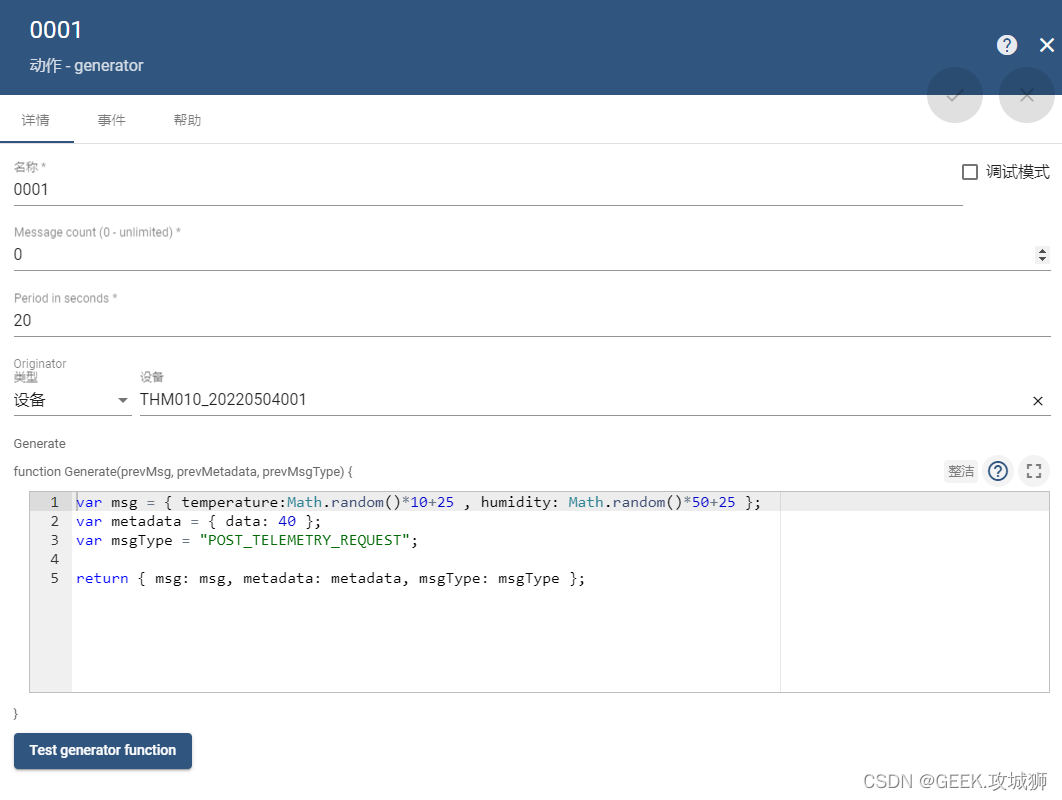Click the 名称 input field with 0001

tap(488, 190)
